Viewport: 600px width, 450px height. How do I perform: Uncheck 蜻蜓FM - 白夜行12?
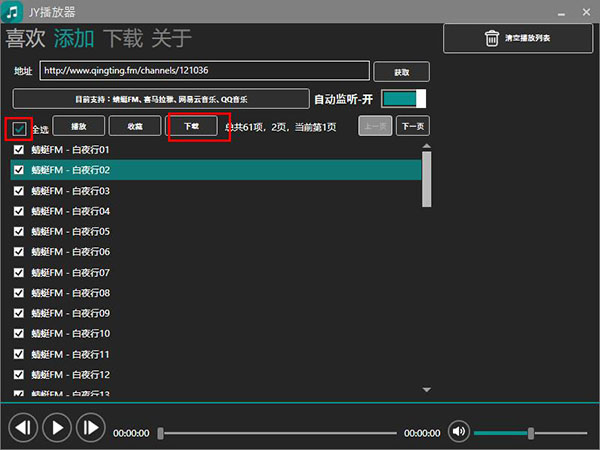[19, 375]
